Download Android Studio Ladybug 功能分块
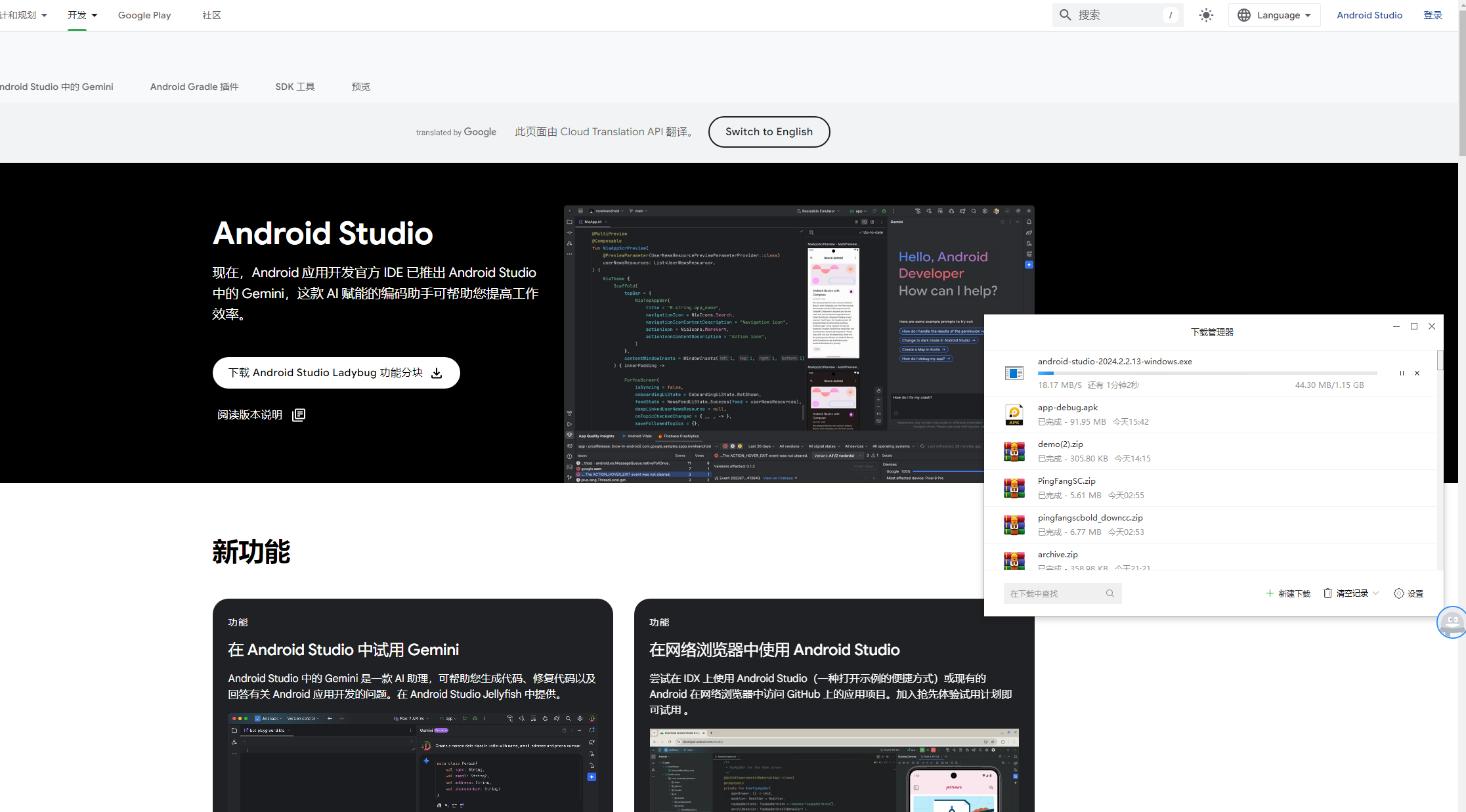The height and width of the screenshot is (812, 1466). coord(335,372)
